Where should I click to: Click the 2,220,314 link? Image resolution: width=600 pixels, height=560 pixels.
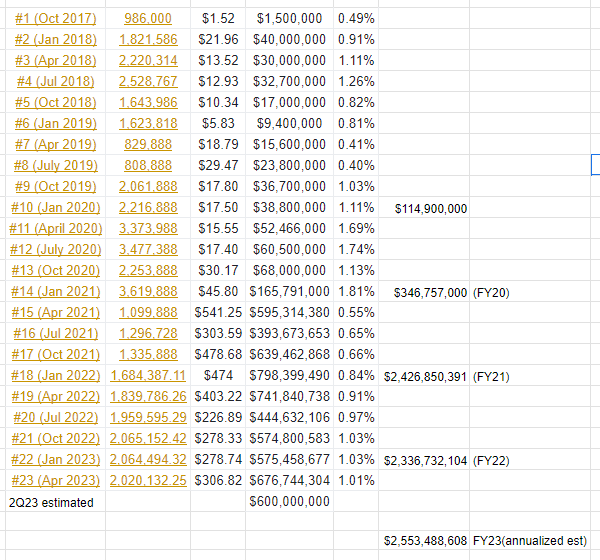(x=148, y=60)
